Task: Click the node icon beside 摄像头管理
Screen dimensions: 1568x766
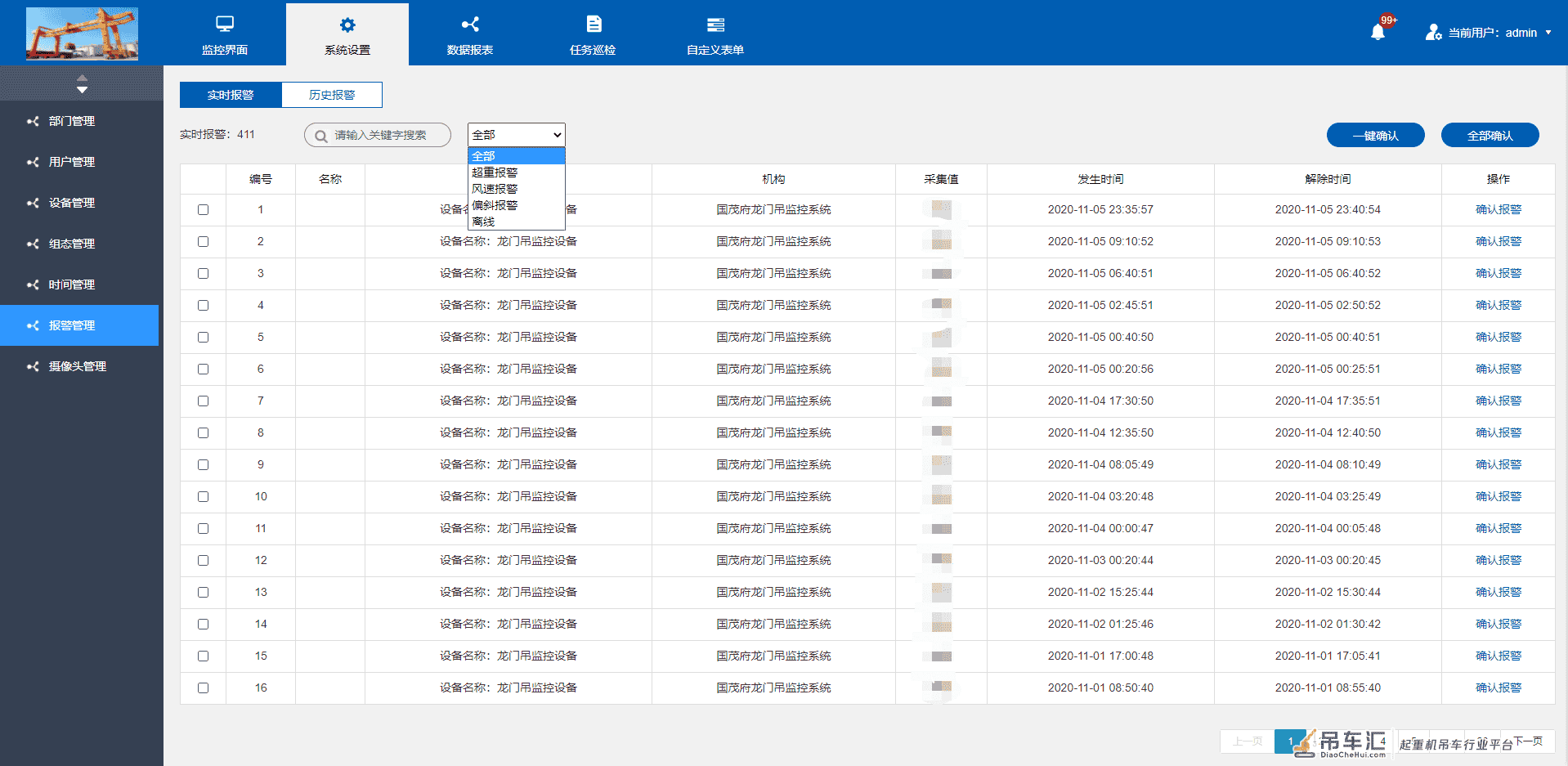Action: (x=33, y=366)
